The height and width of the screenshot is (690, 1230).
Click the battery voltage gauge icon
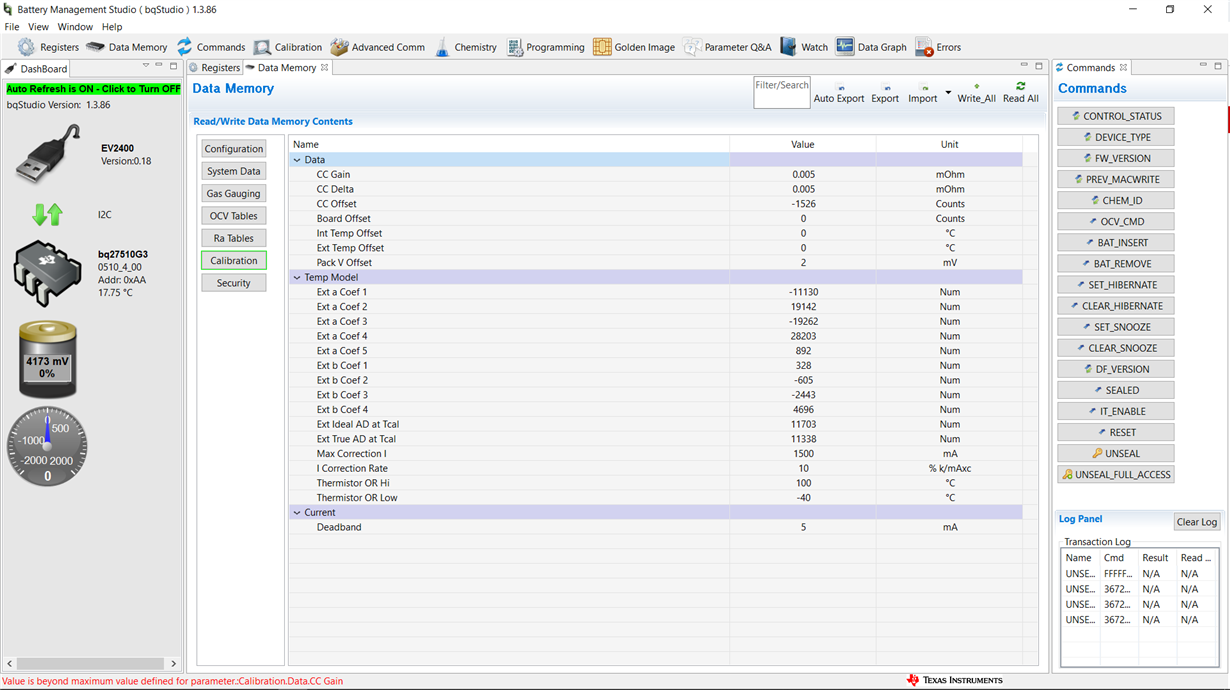[47, 359]
